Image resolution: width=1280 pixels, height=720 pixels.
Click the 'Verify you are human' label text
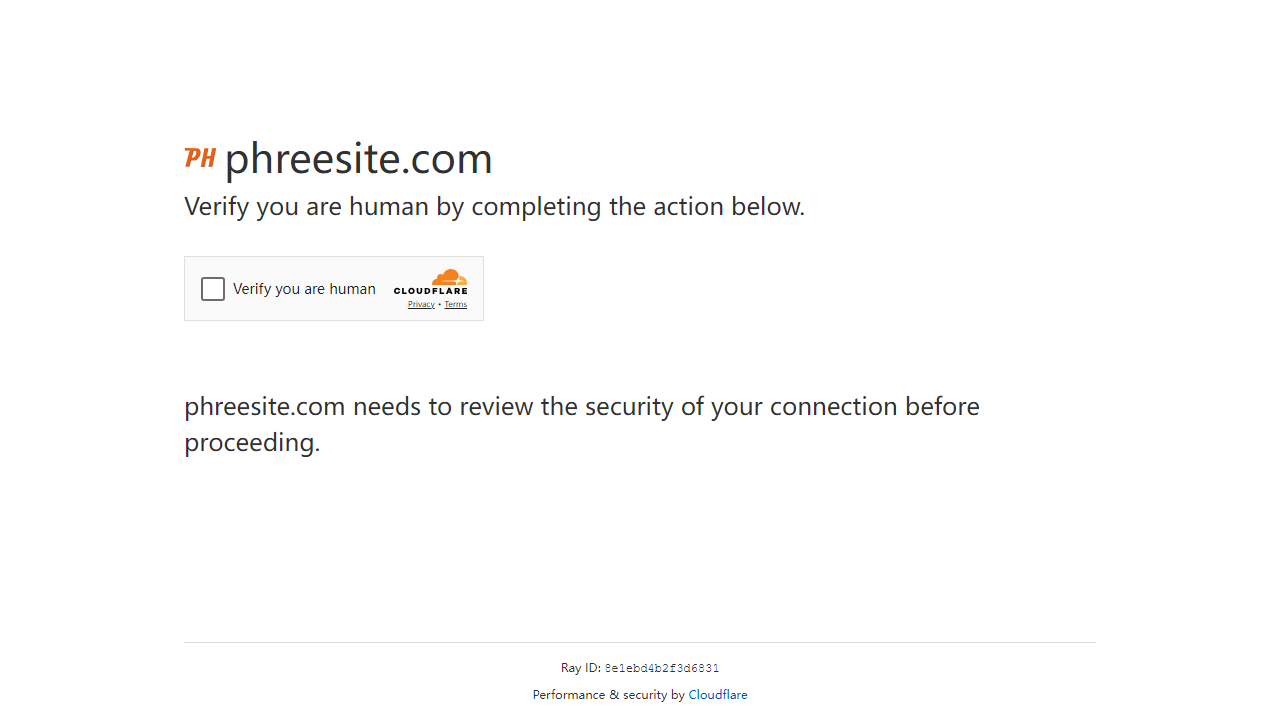(304, 289)
